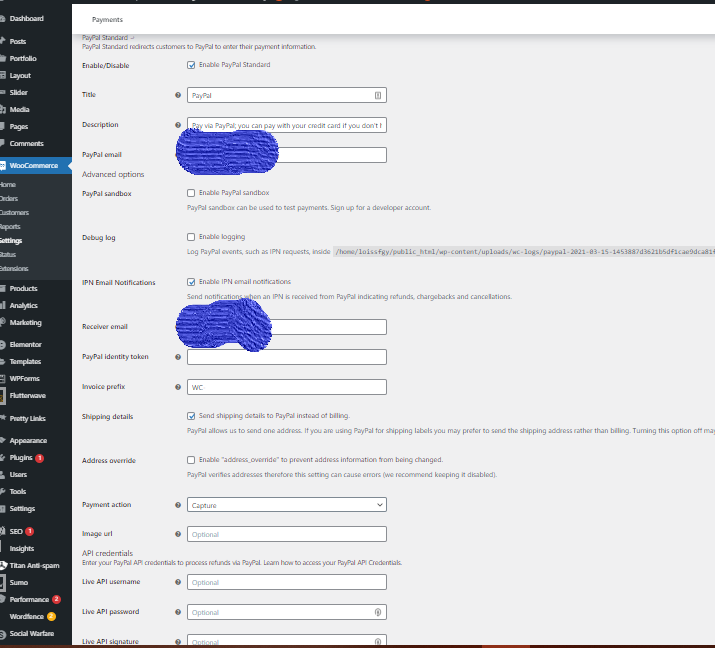Screen dimensions: 715x648
Task: Click the Image url help icon
Action: [x=178, y=534]
